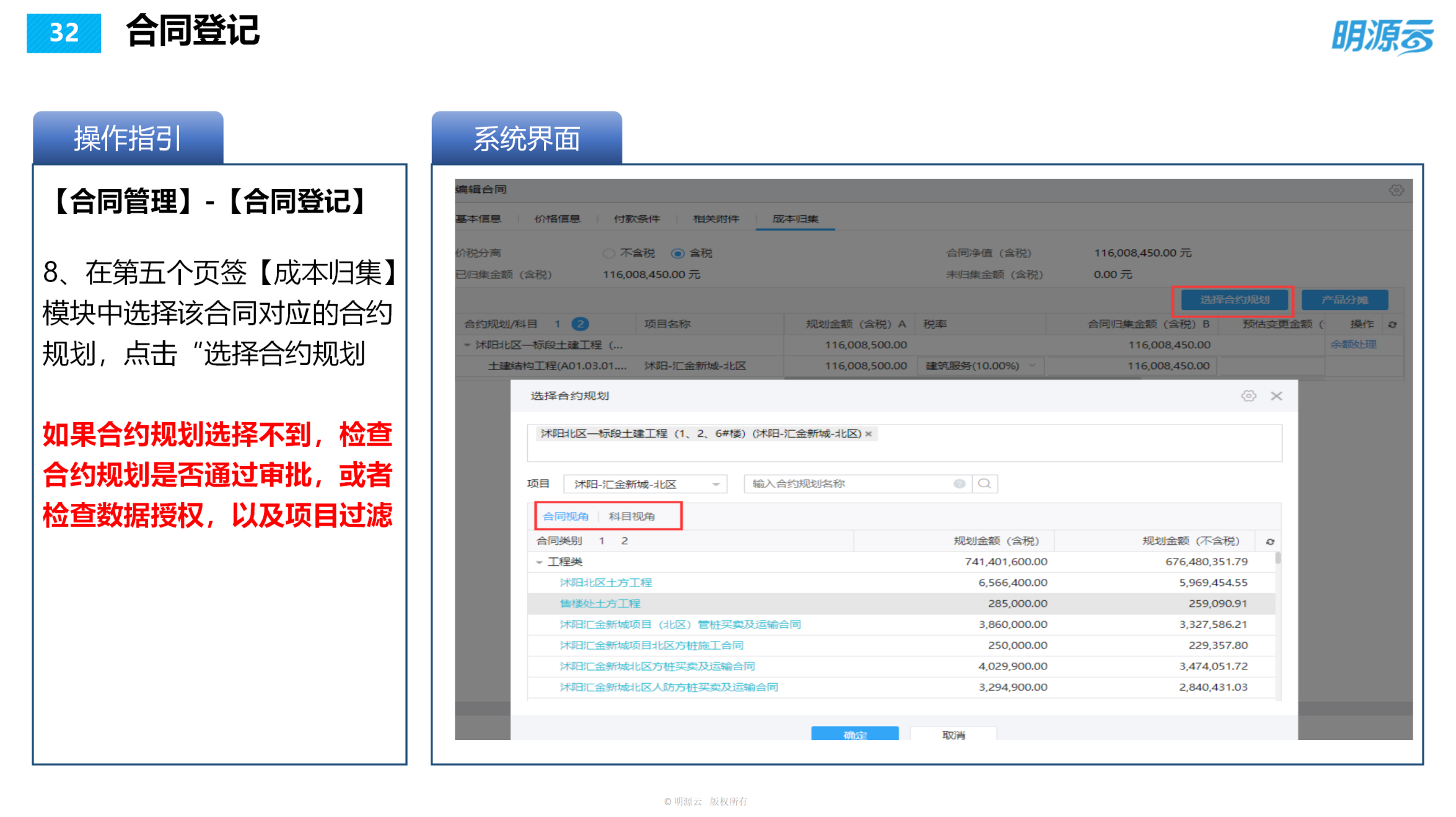Click the 明源云 logo
This screenshot has height=817, width=1456.
[x=1382, y=37]
